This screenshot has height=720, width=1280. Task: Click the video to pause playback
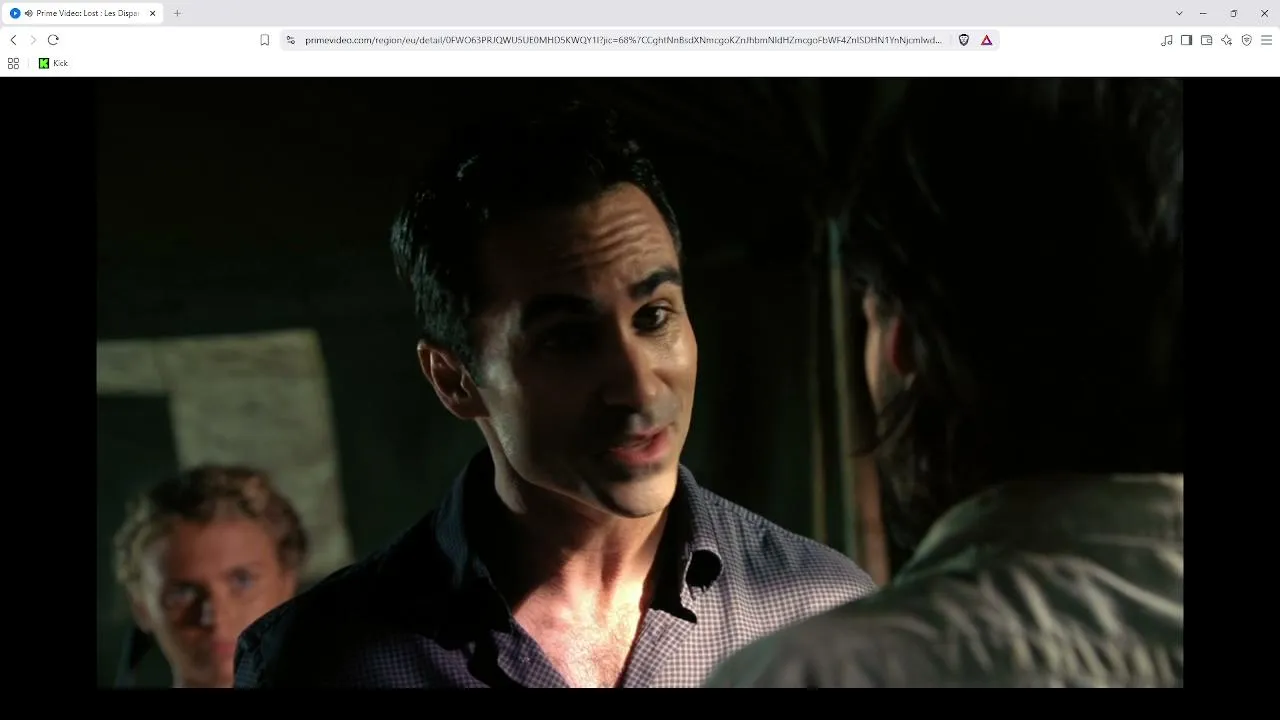tap(640, 383)
